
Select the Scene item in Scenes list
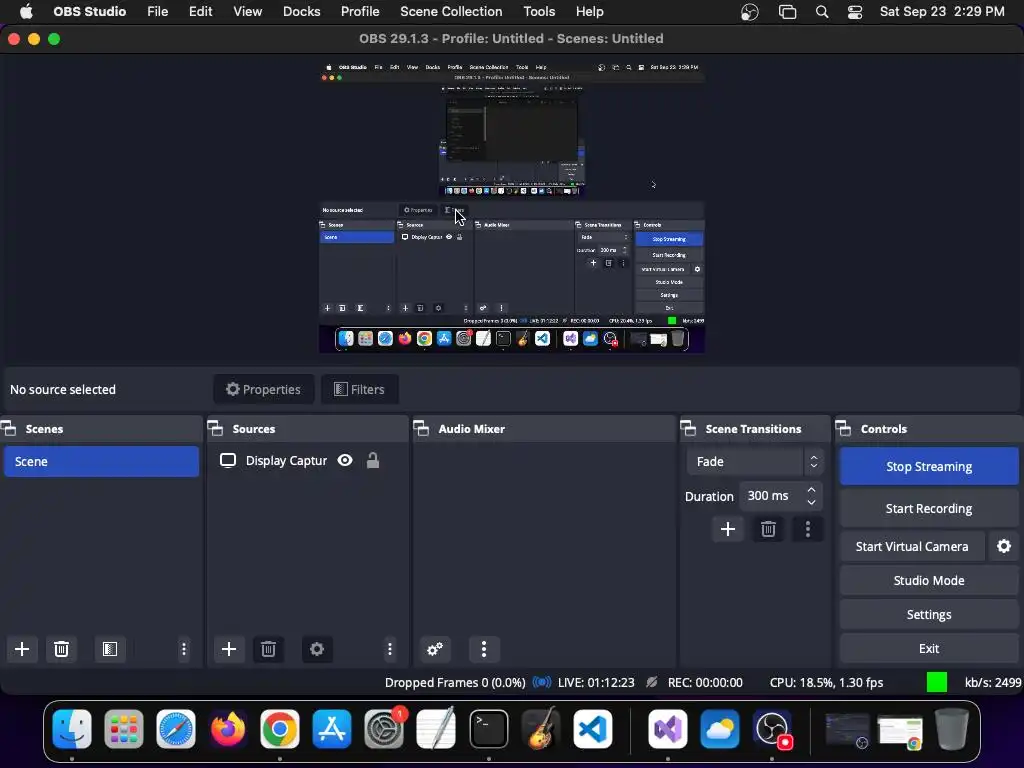pos(101,461)
